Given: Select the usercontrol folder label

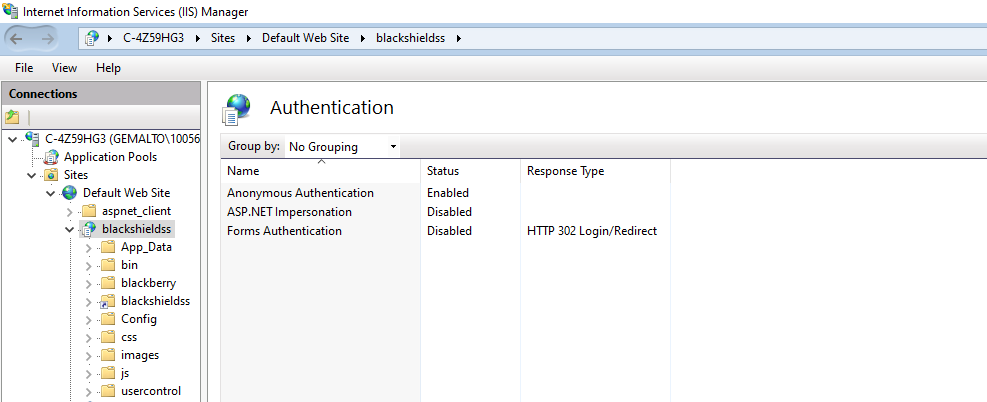Looking at the screenshot, I should tap(151, 391).
